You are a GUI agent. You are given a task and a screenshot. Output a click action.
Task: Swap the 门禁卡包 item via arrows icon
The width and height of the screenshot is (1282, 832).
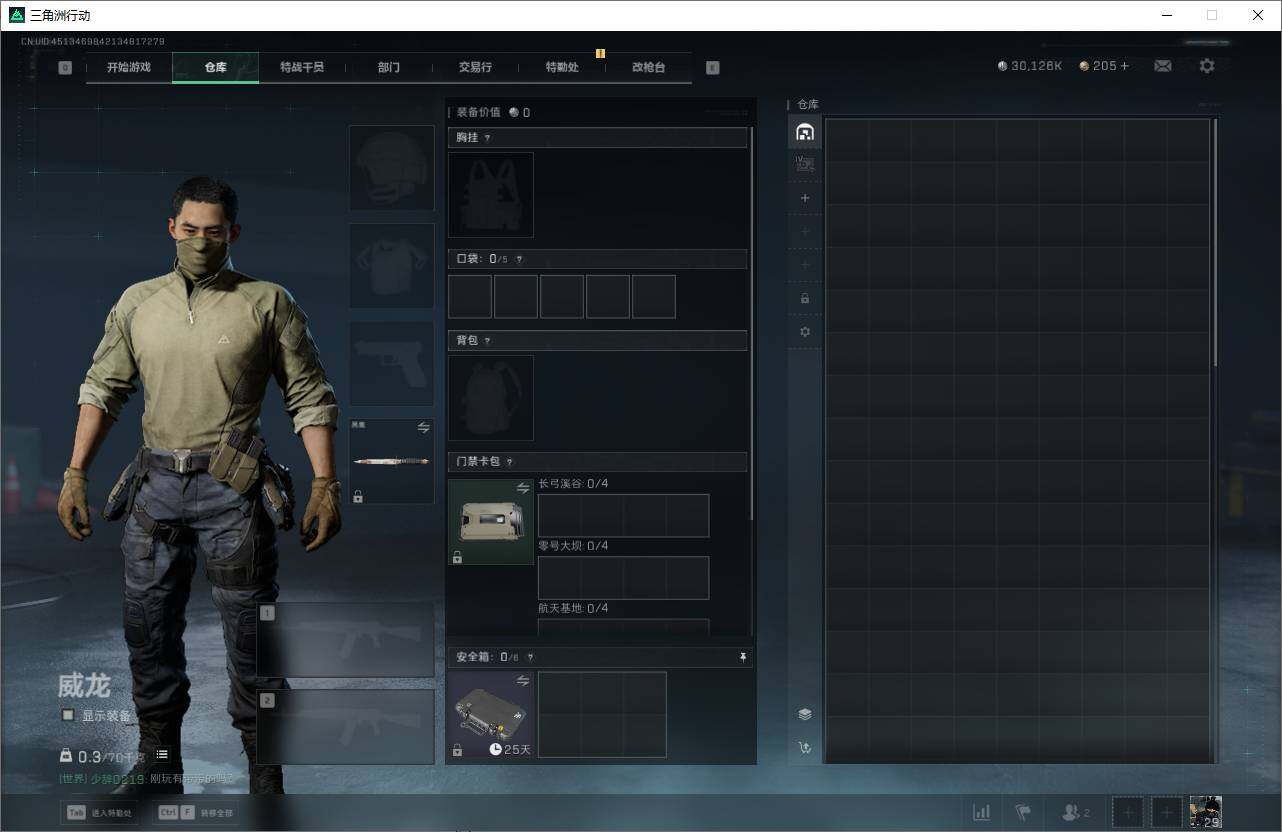tap(523, 488)
